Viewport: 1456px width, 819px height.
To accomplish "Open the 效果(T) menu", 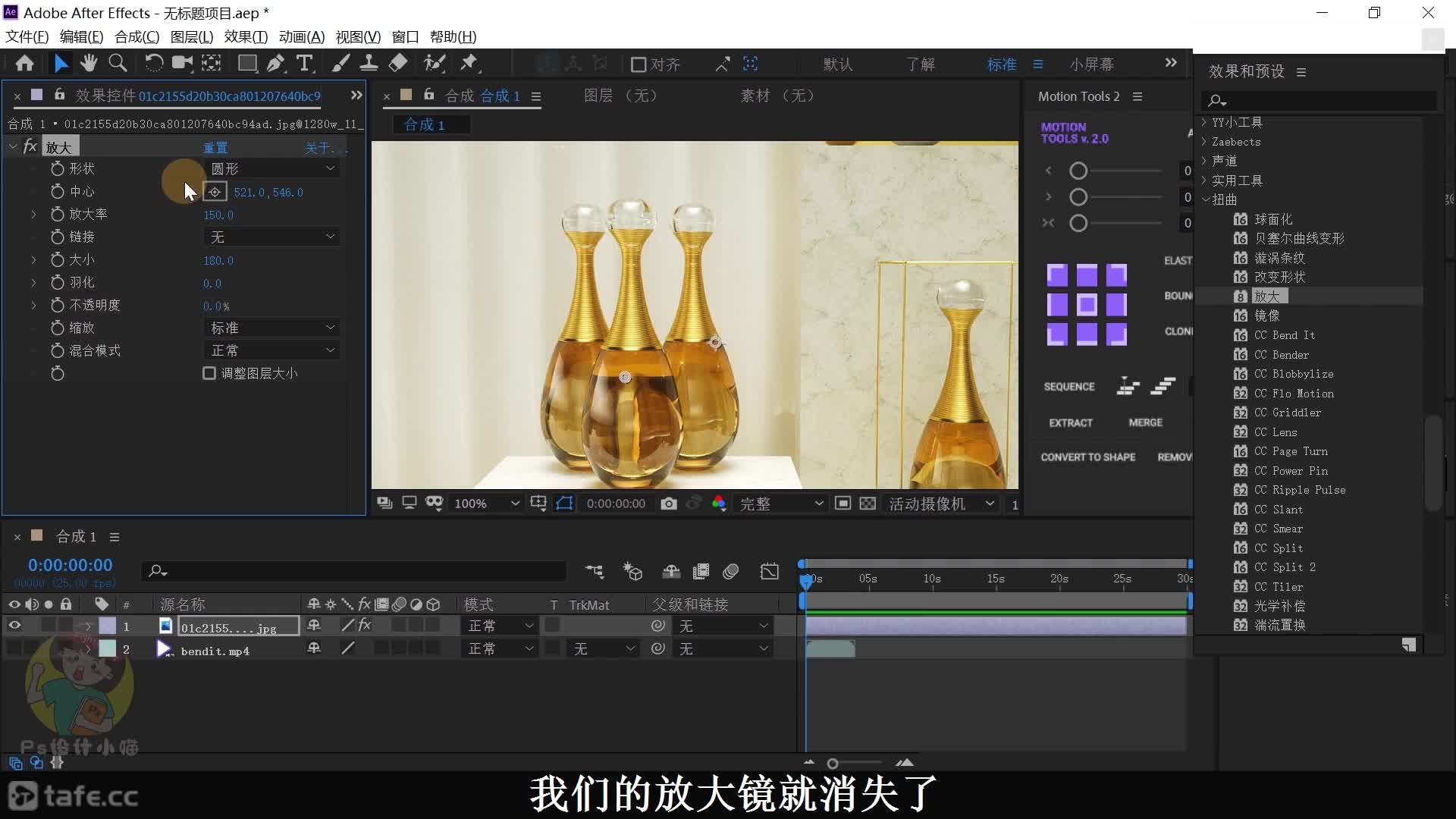I will 246,36.
